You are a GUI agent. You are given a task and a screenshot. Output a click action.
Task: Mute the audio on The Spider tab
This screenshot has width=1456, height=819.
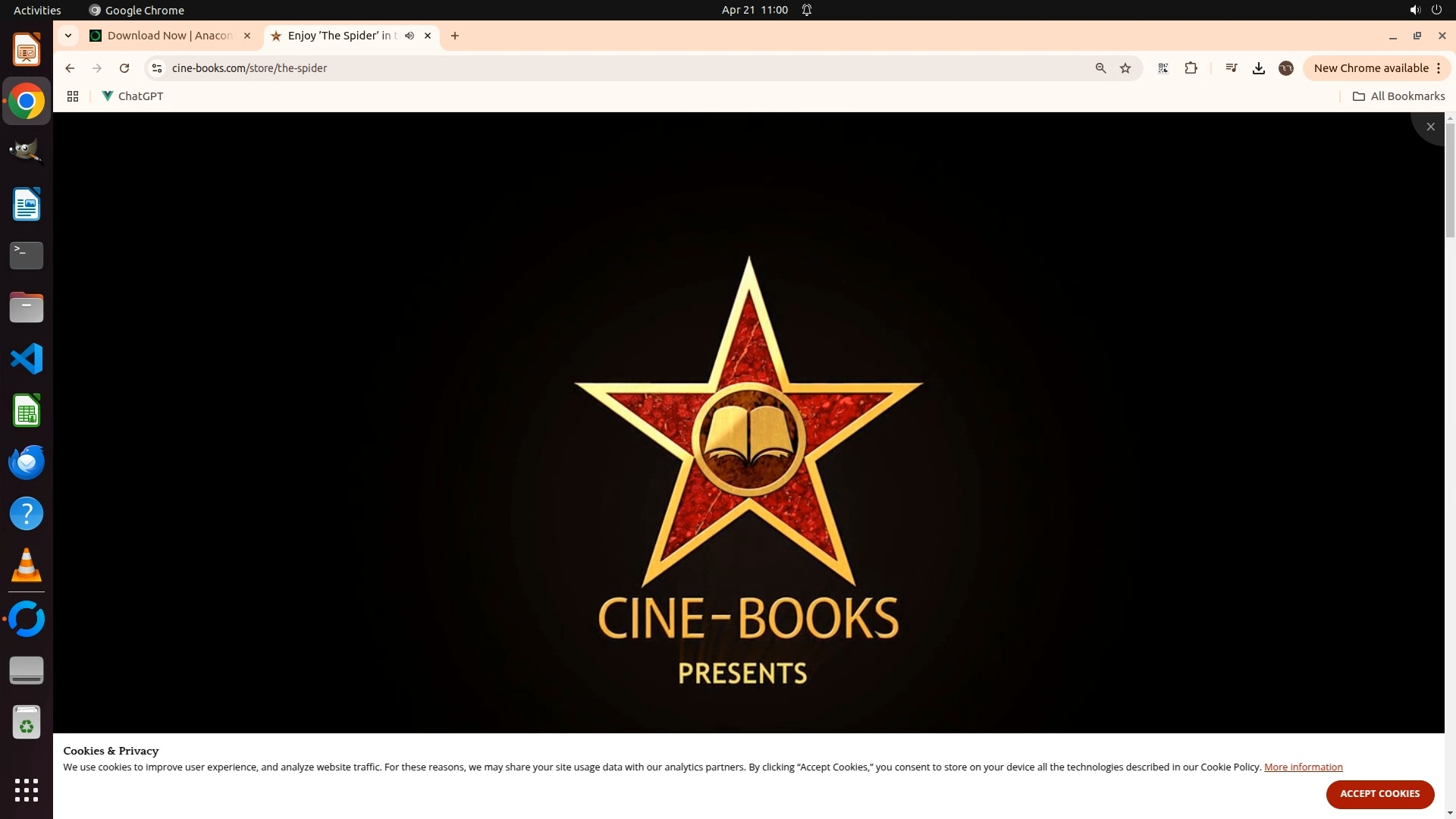click(409, 36)
